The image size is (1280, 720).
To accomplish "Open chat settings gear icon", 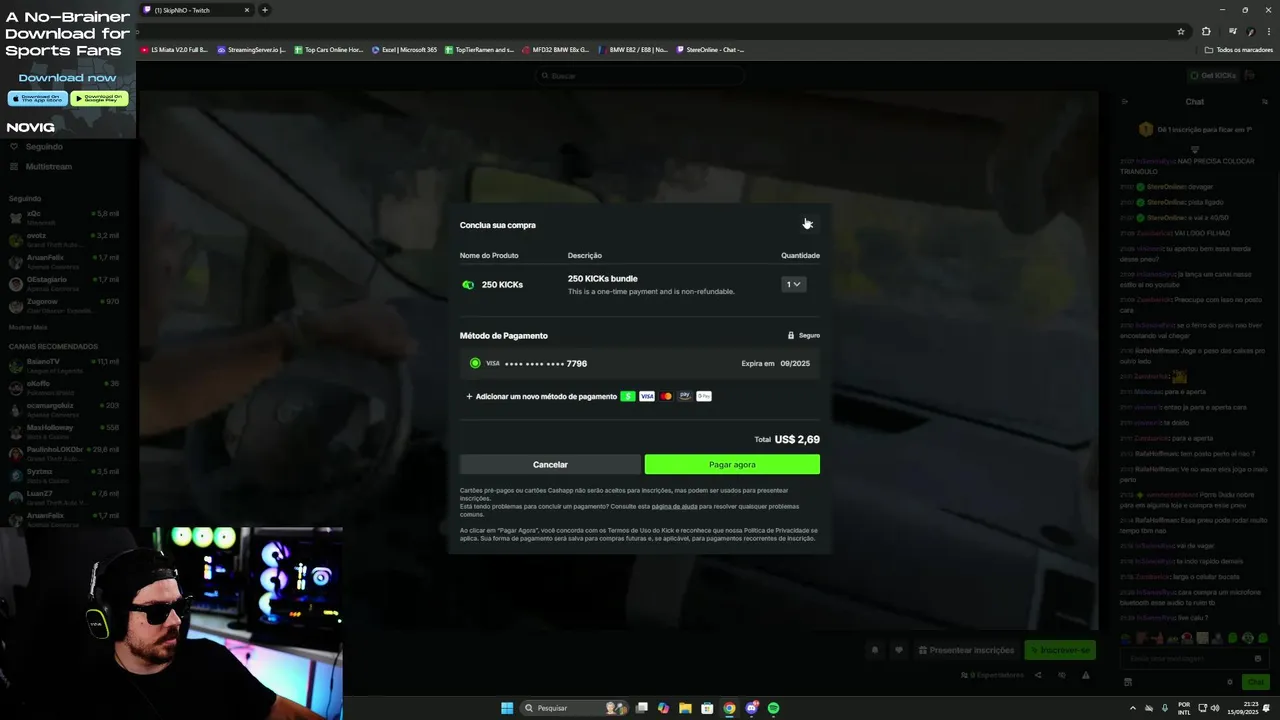I will point(1230,682).
